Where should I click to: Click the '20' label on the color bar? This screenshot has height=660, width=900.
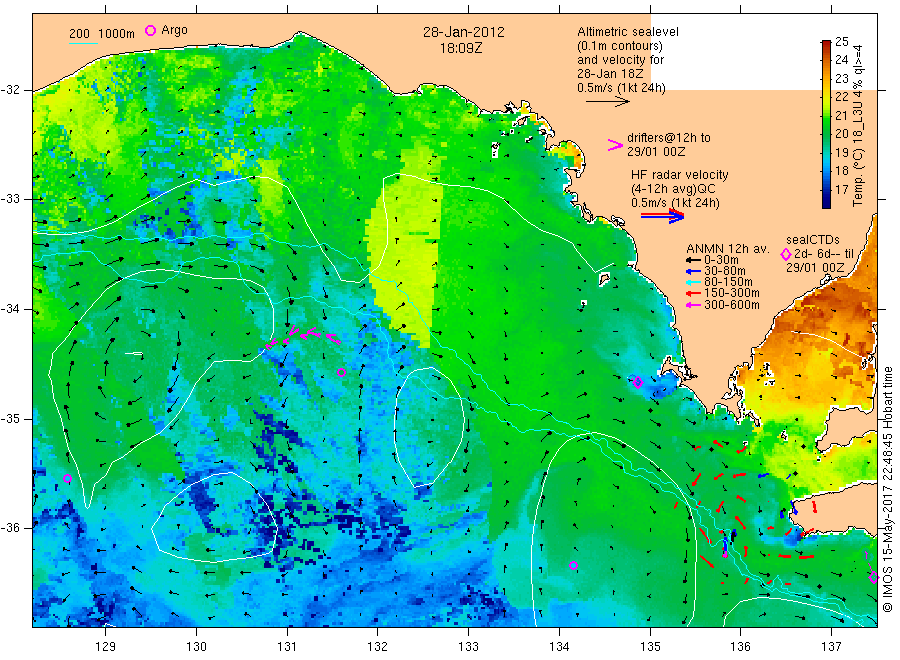(x=841, y=134)
